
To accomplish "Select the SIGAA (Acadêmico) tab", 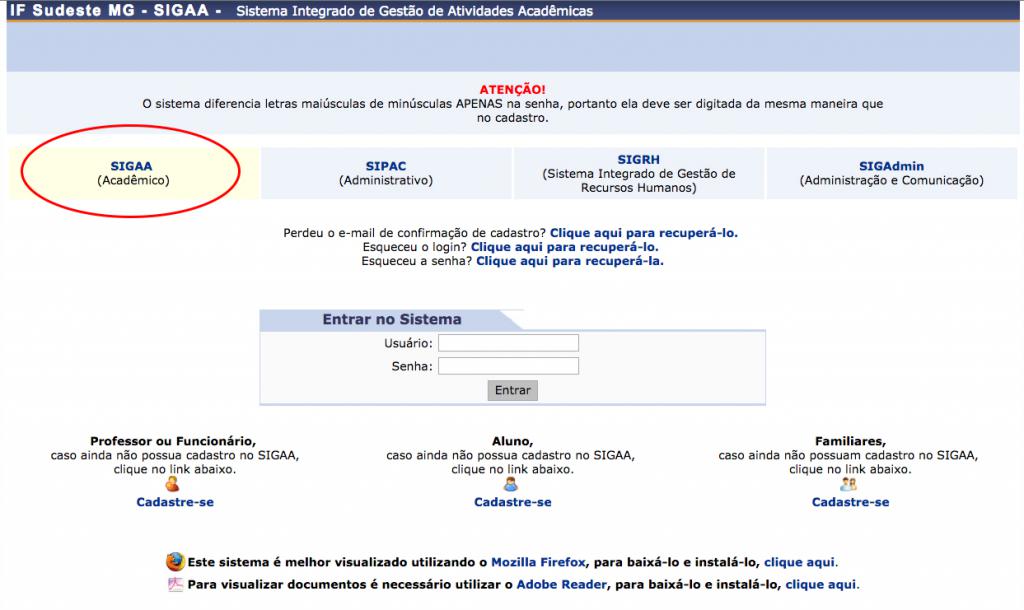I will [133, 173].
